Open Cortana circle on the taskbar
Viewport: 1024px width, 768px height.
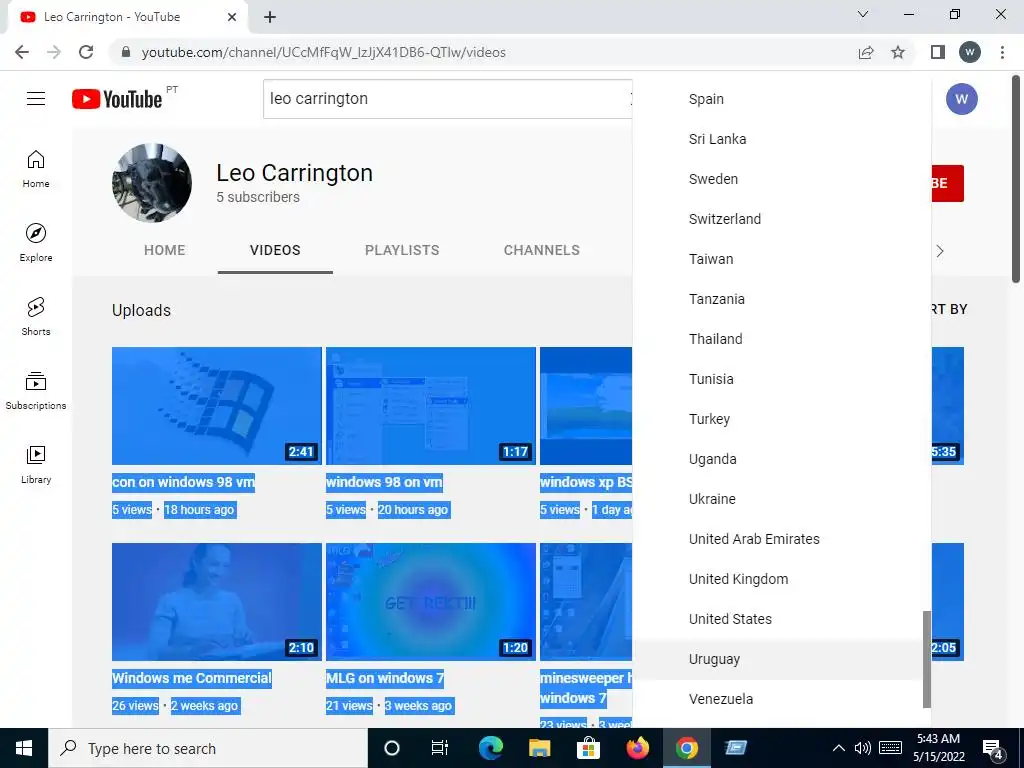point(392,748)
